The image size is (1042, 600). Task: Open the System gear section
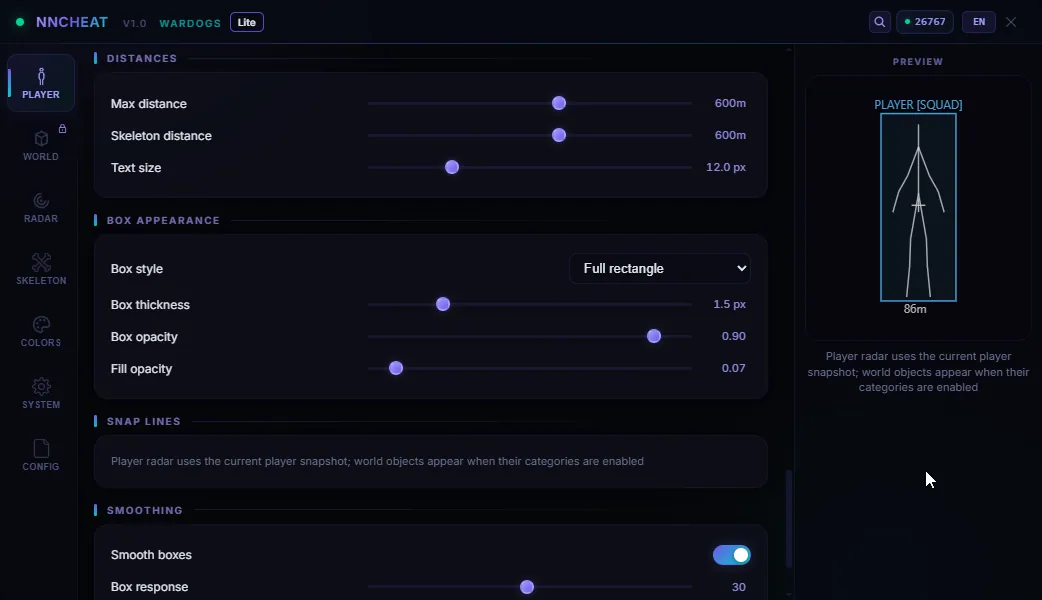[x=41, y=393]
